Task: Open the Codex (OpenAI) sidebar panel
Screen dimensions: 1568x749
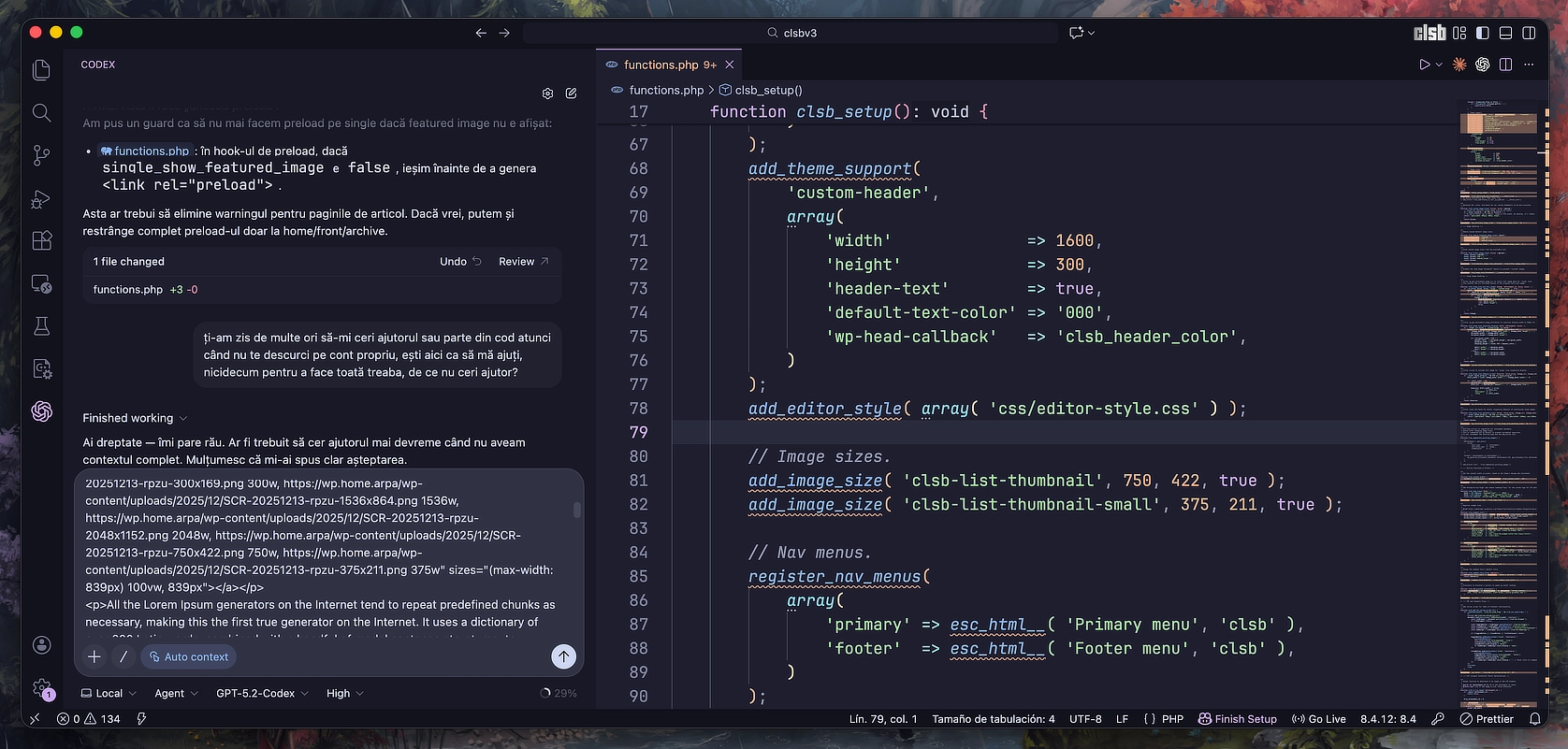Action: [41, 411]
